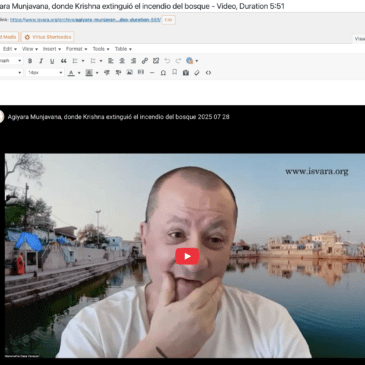Click channel avatar on video
This screenshot has width=365, height=365.
click(x=1, y=117)
